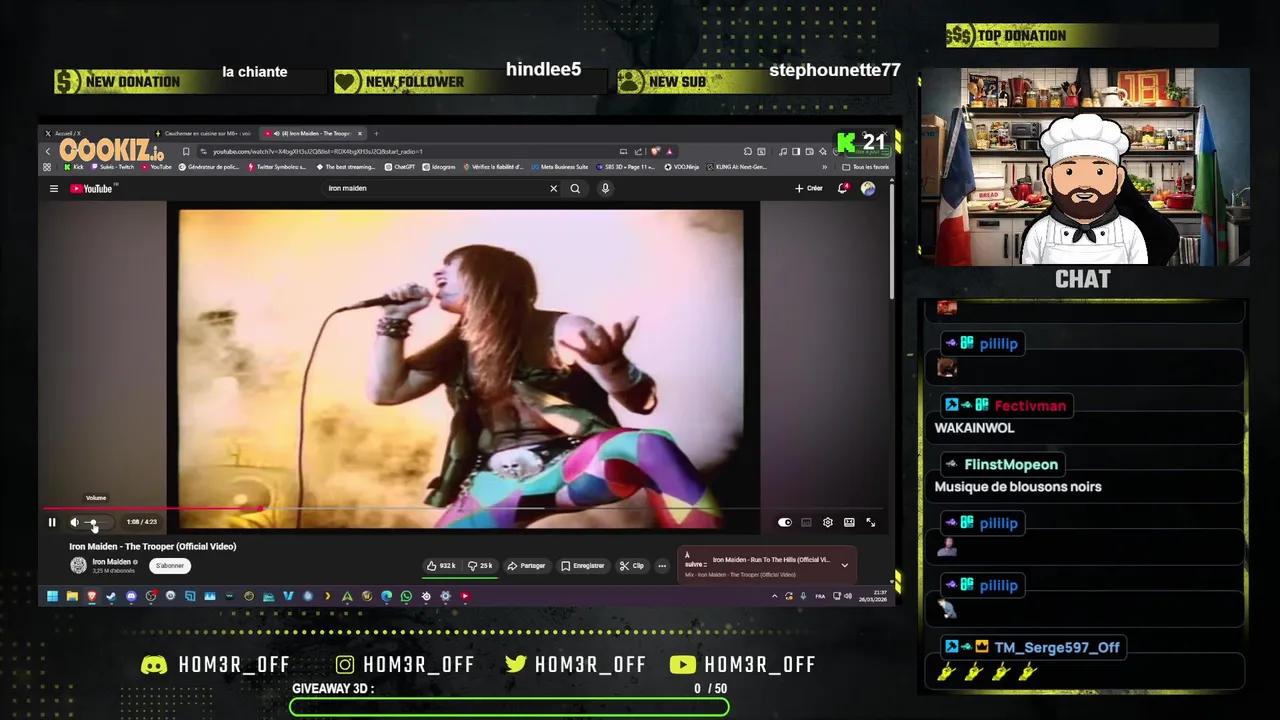This screenshot has height=720, width=1280.
Task: Show hidden system tray icons
Action: pyautogui.click(x=775, y=596)
